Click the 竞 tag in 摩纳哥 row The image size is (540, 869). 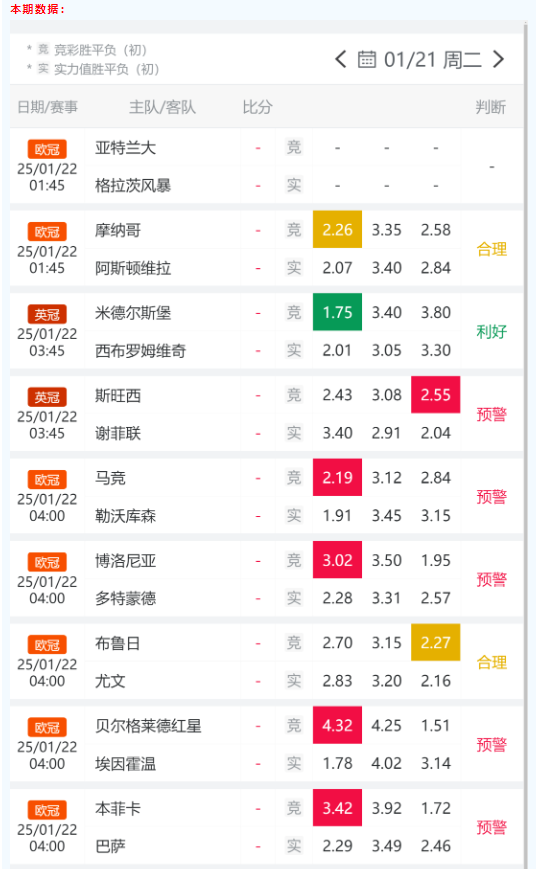294,229
